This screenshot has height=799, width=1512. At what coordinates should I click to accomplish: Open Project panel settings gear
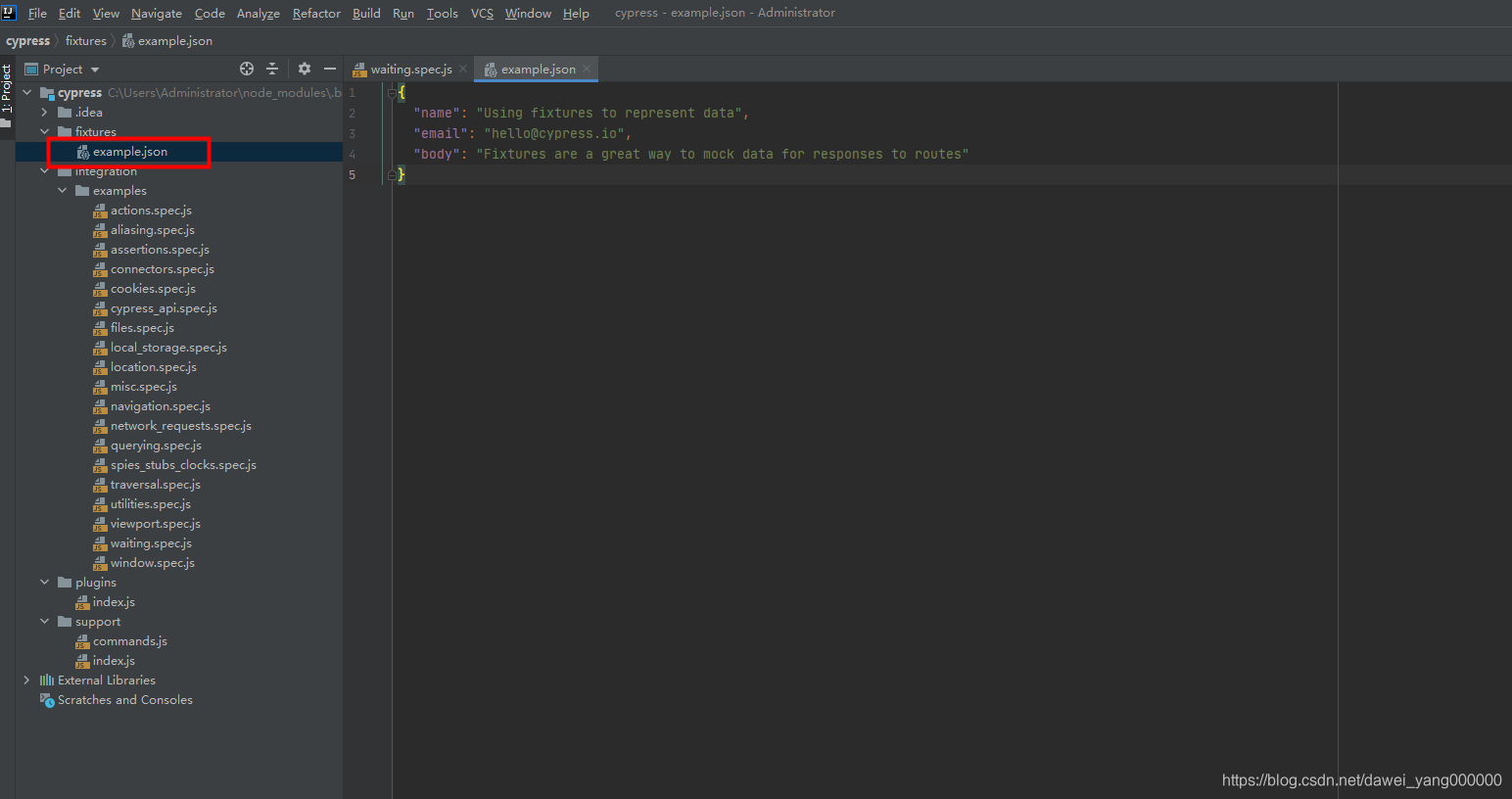point(305,69)
